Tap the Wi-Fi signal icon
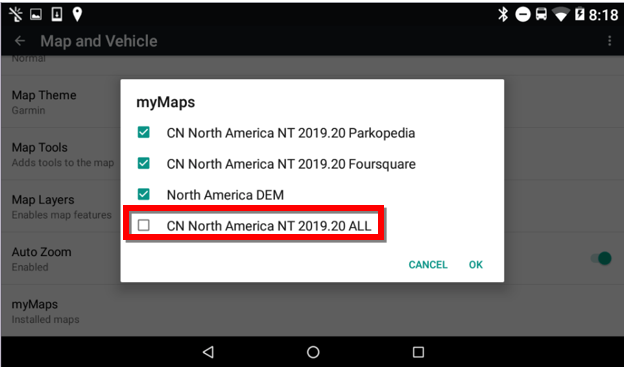Image resolution: width=625 pixels, height=368 pixels. (x=561, y=15)
